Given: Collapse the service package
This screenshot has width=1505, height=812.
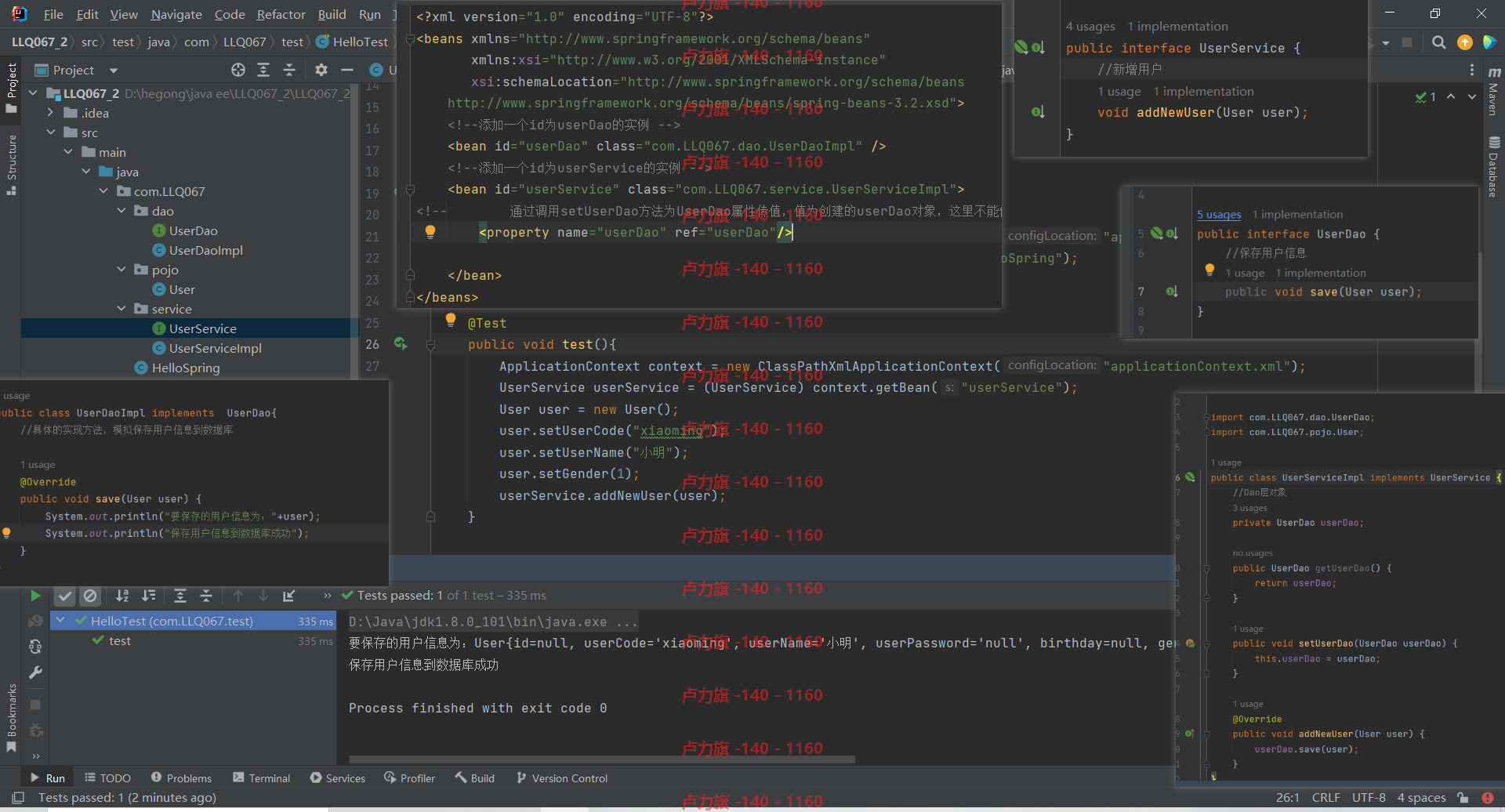Looking at the screenshot, I should pyautogui.click(x=121, y=309).
